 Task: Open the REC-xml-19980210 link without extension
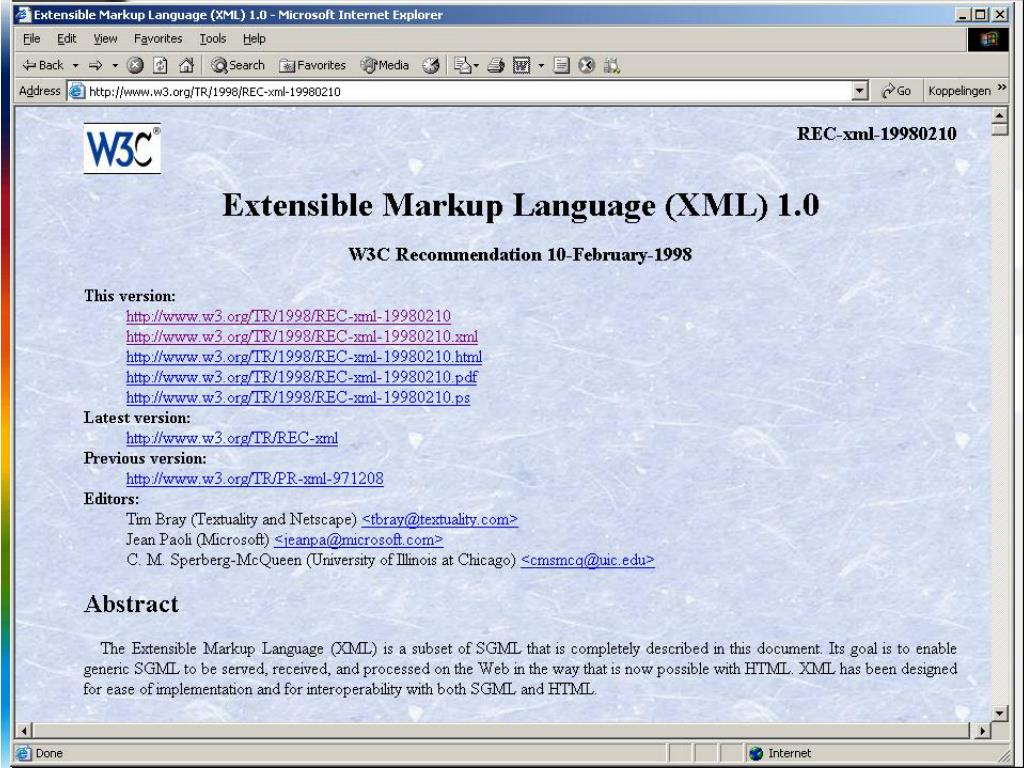coord(288,316)
